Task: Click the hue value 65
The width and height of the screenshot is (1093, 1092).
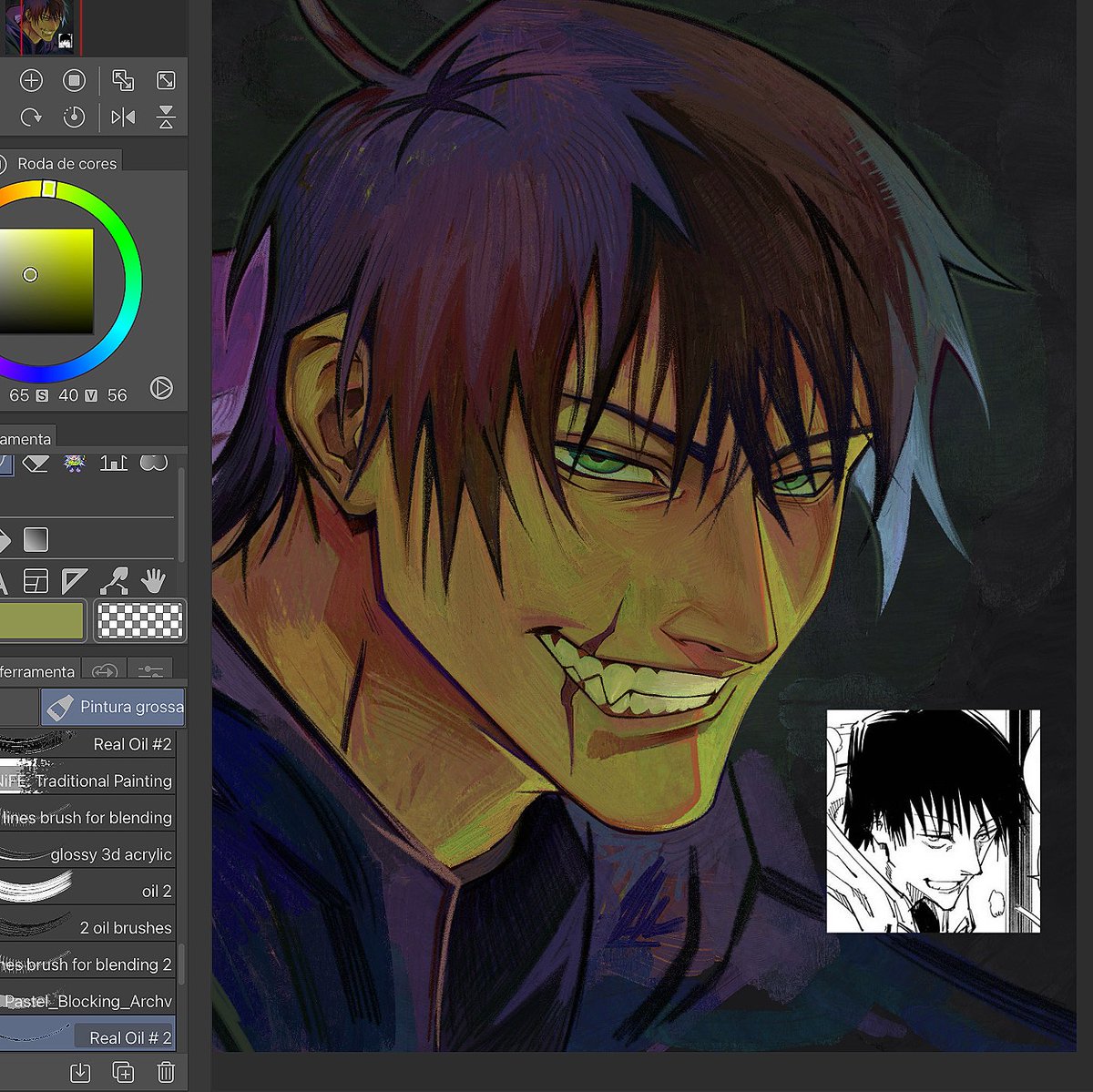Action: [x=19, y=395]
